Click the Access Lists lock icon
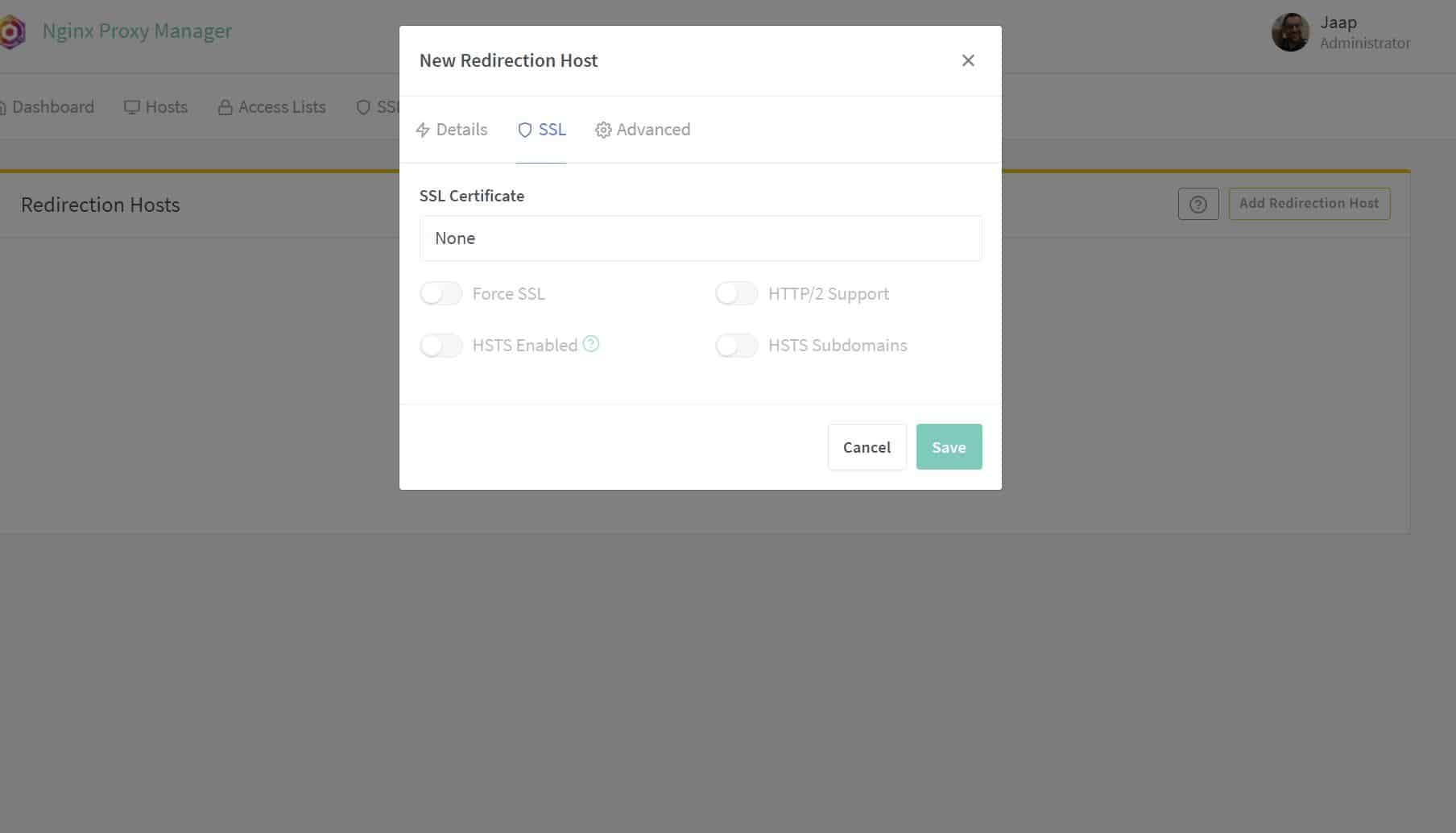The height and width of the screenshot is (833, 1456). pyautogui.click(x=225, y=108)
